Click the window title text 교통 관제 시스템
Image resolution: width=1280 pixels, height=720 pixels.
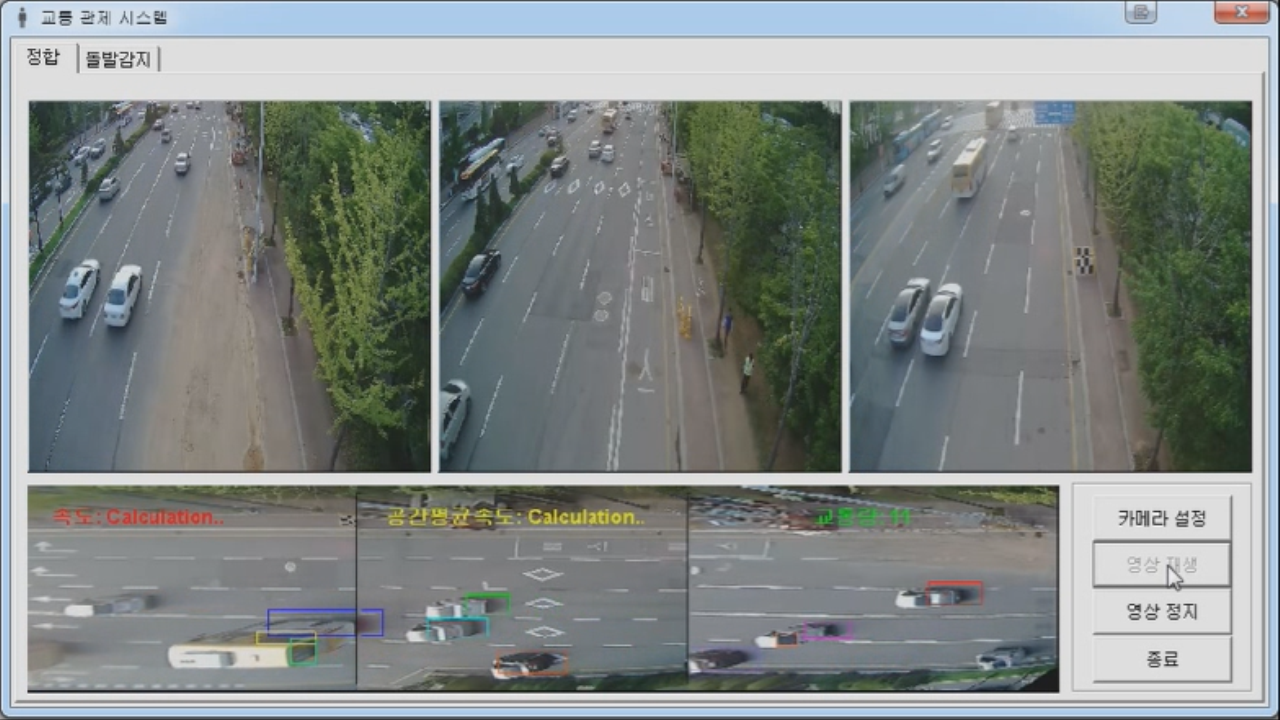coord(104,17)
